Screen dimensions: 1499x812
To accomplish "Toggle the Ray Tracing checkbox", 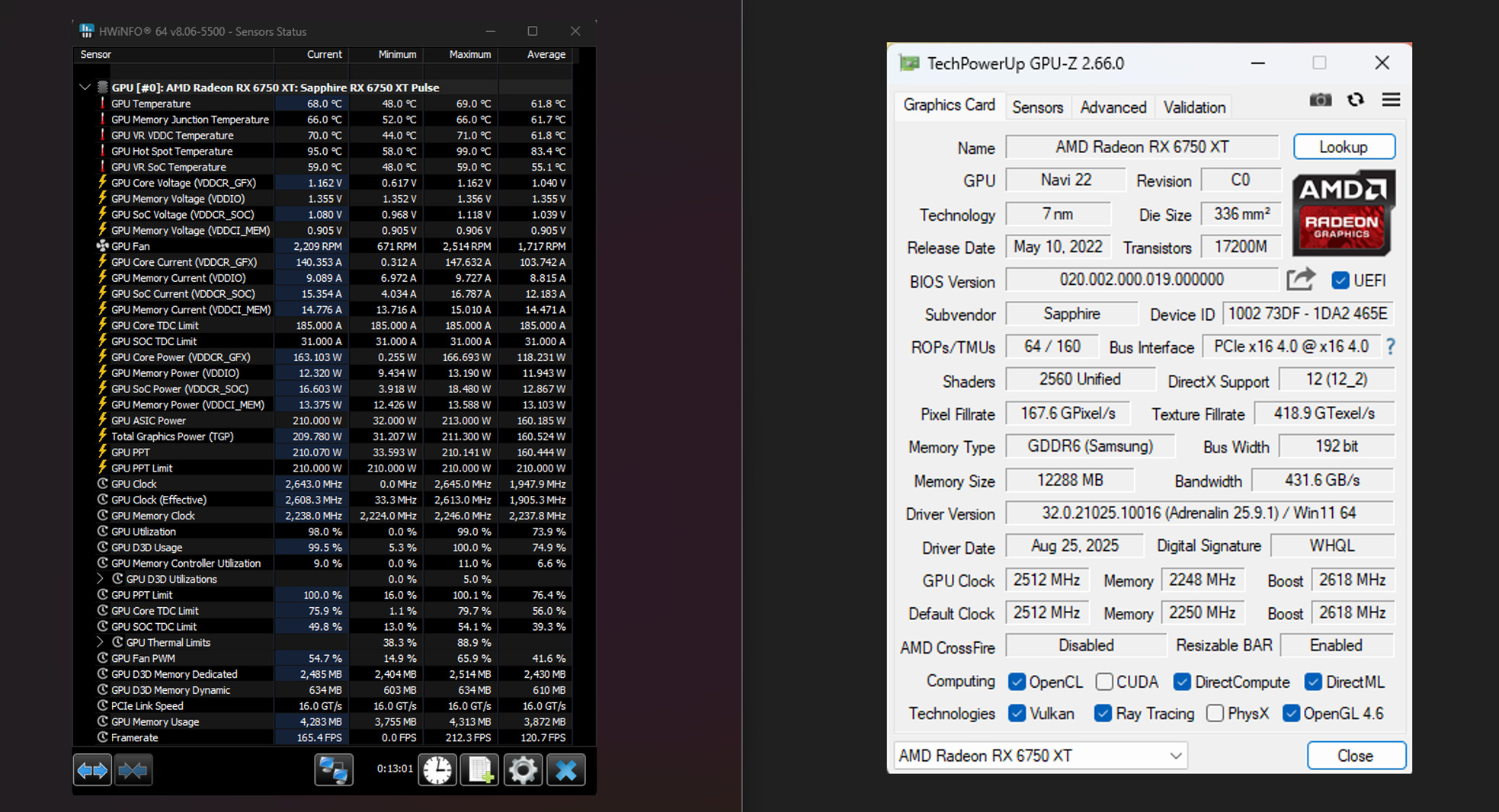I will click(x=1103, y=713).
